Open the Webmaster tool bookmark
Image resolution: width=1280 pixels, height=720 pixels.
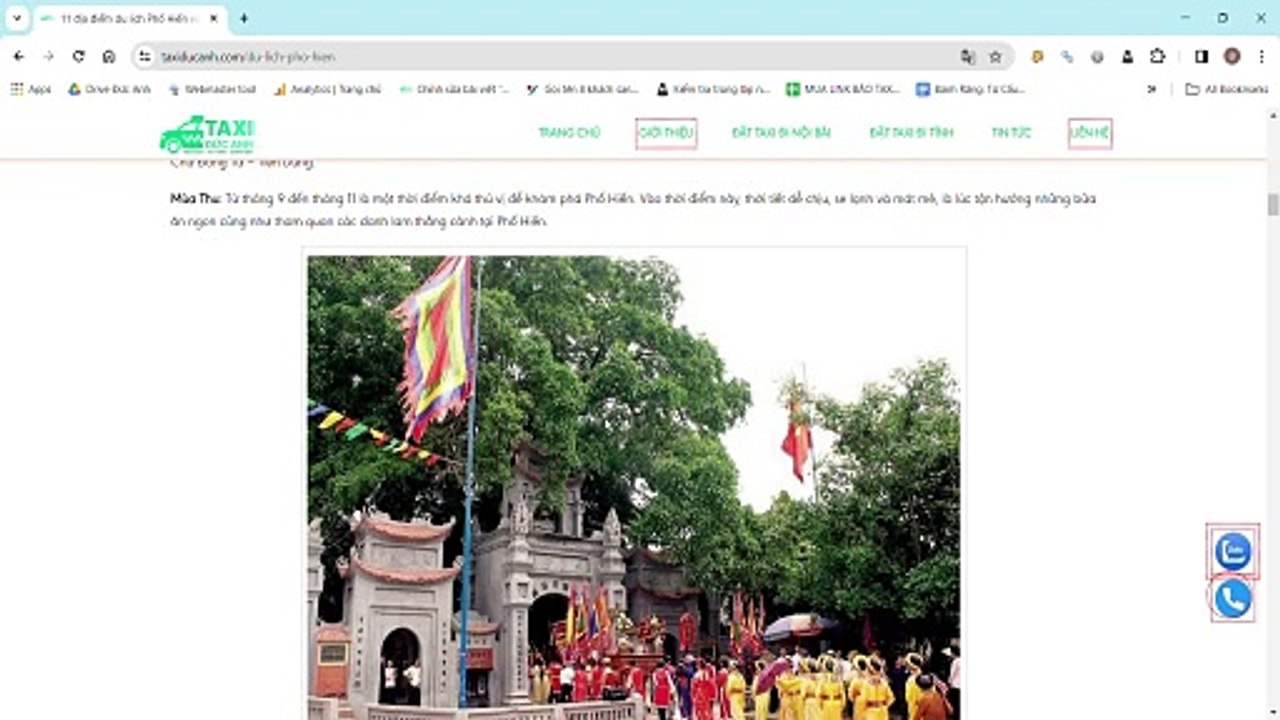[211, 89]
